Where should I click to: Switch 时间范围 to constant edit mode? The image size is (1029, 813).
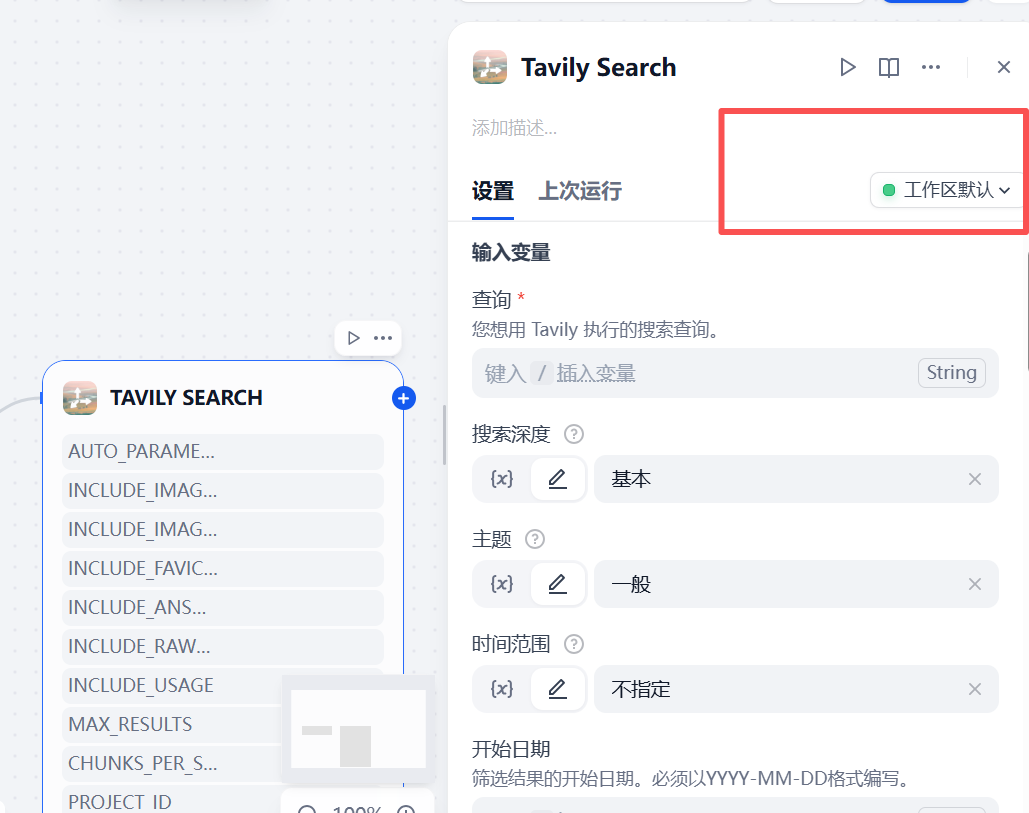(x=557, y=689)
